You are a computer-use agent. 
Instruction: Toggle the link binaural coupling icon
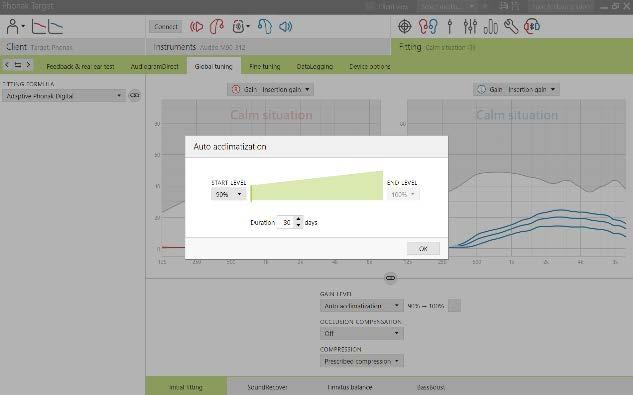(x=390, y=278)
